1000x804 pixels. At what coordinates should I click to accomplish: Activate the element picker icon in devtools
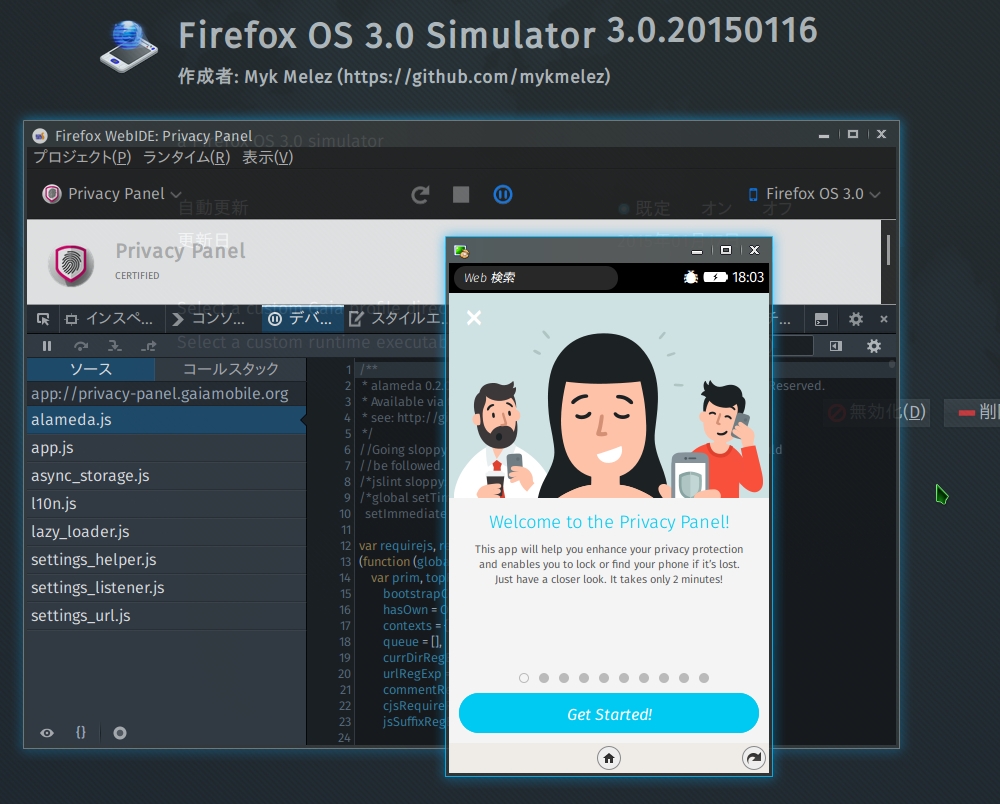(x=43, y=319)
